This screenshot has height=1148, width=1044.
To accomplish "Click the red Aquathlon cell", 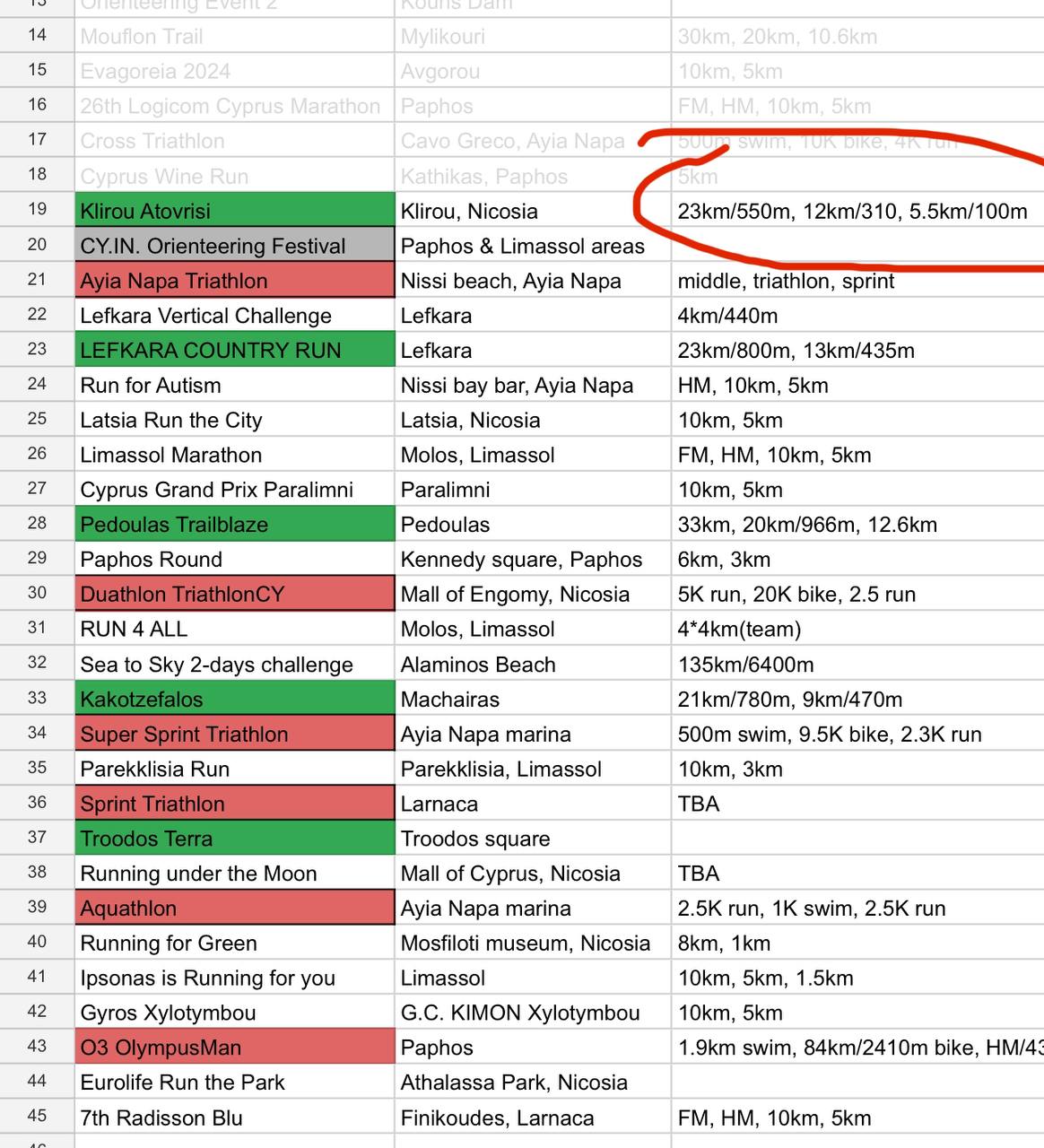I will 234,909.
